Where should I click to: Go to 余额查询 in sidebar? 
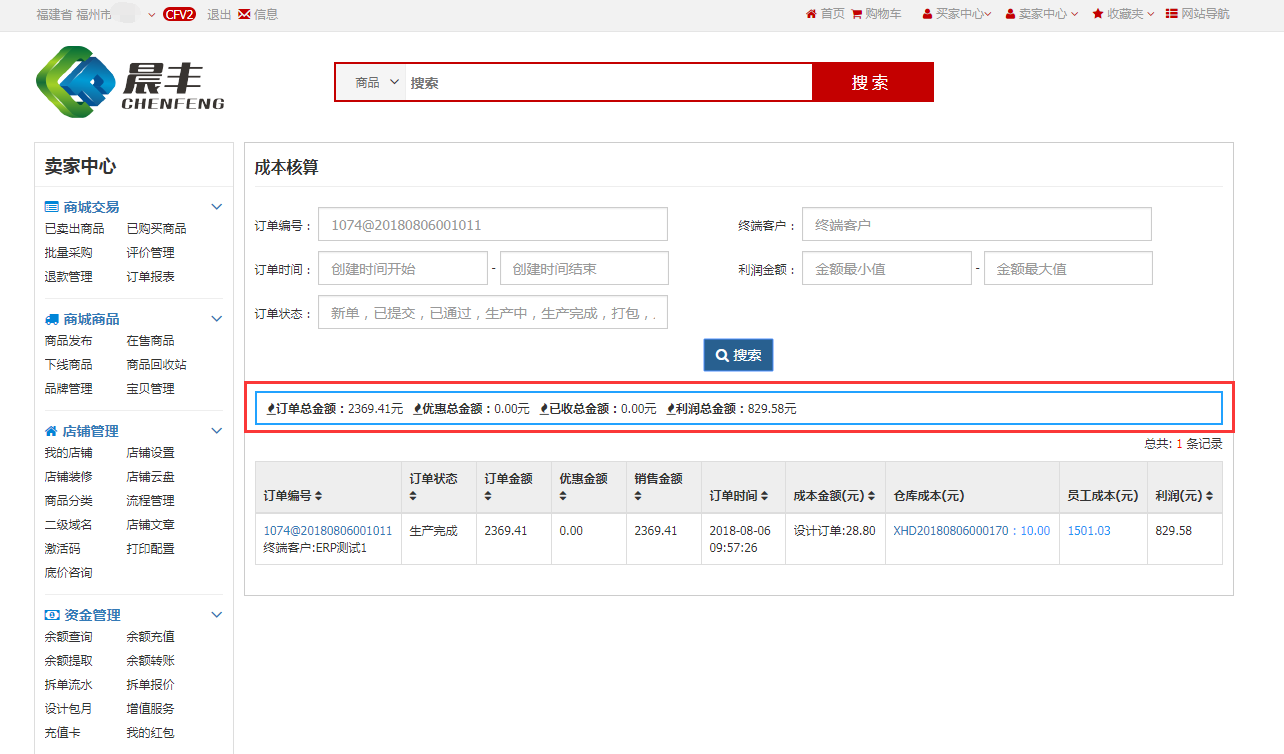tap(68, 637)
